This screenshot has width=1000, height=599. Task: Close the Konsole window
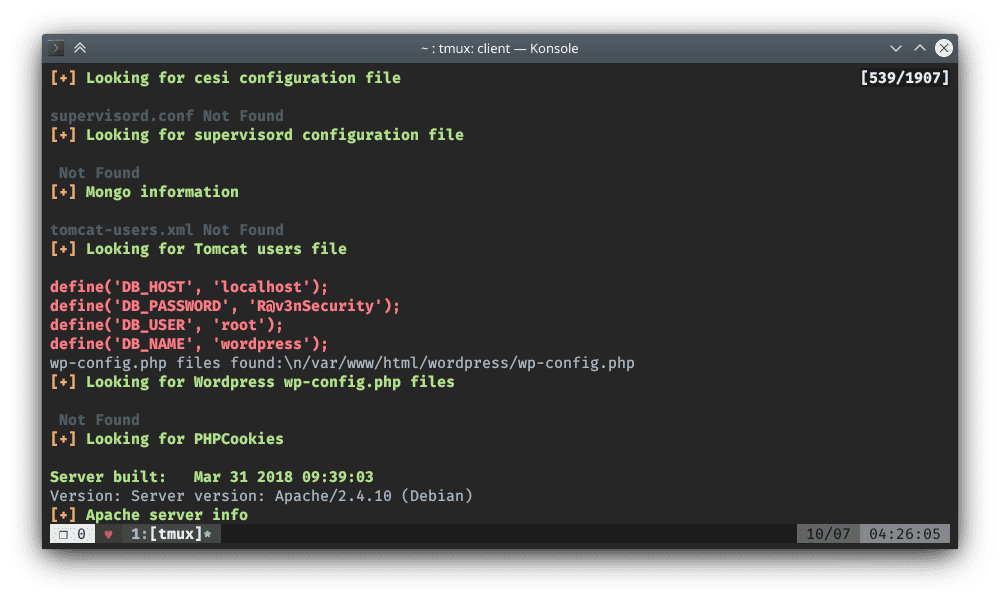(x=943, y=48)
